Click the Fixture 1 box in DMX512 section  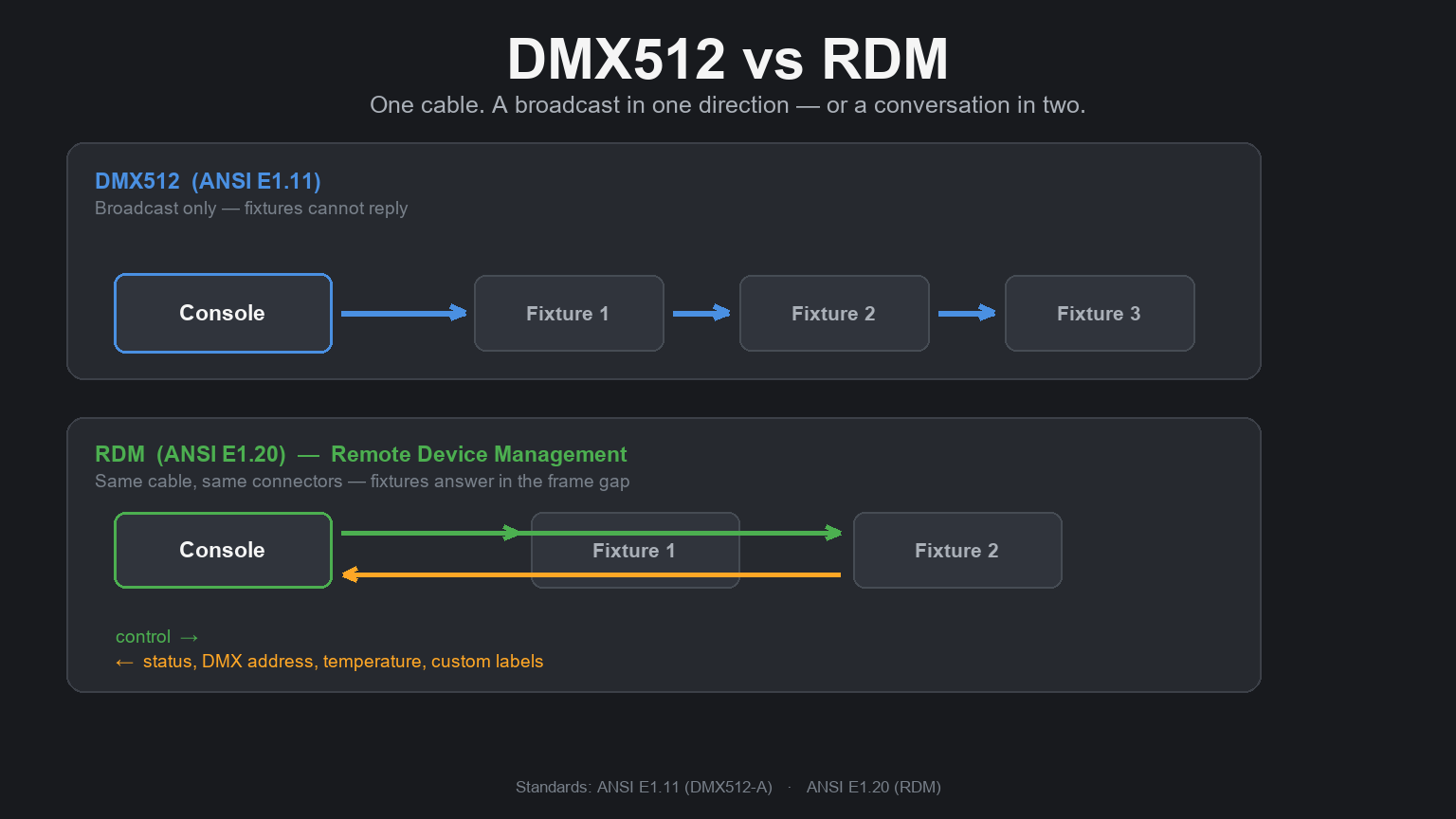(569, 314)
